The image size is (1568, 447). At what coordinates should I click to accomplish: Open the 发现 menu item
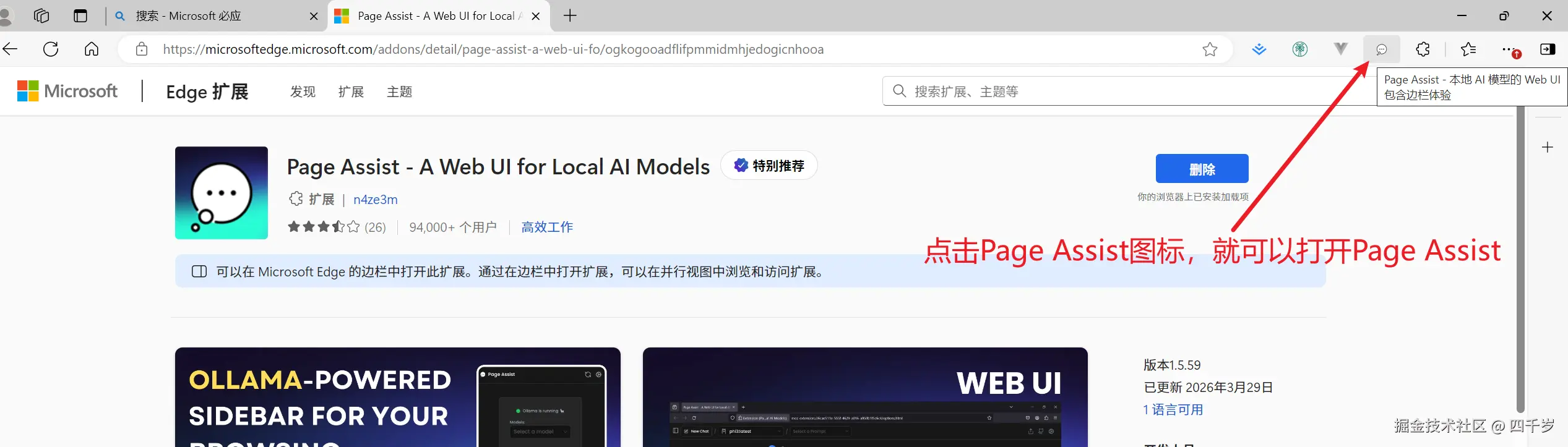pos(303,92)
